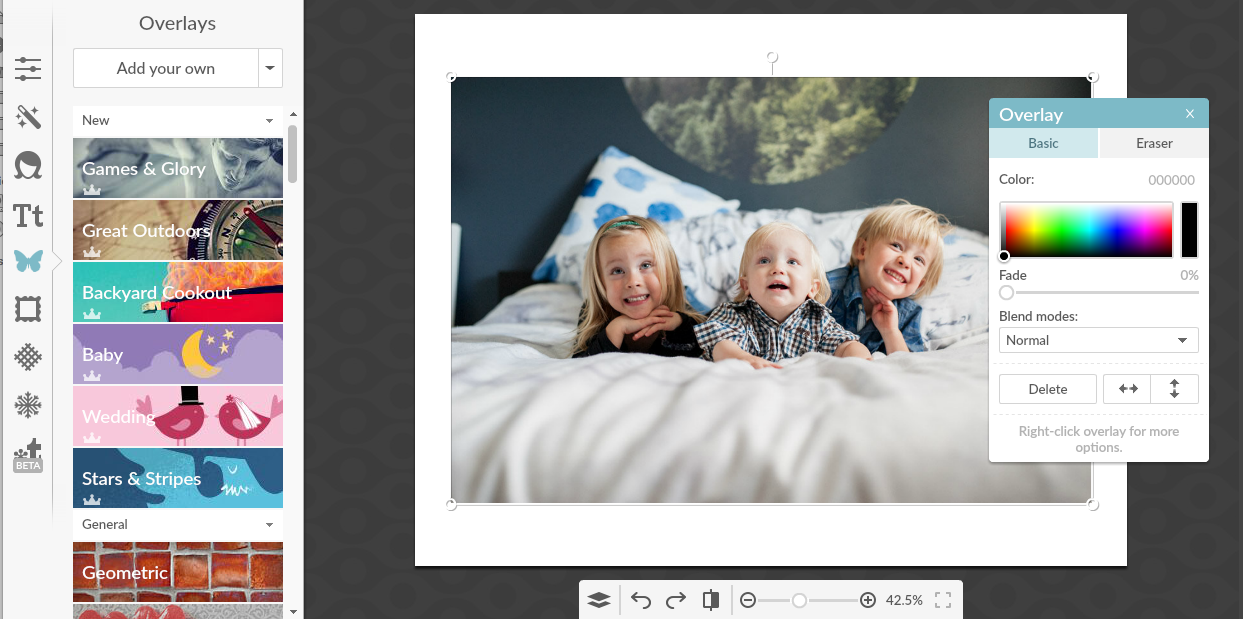Switch to the Eraser tab

pyautogui.click(x=1154, y=143)
